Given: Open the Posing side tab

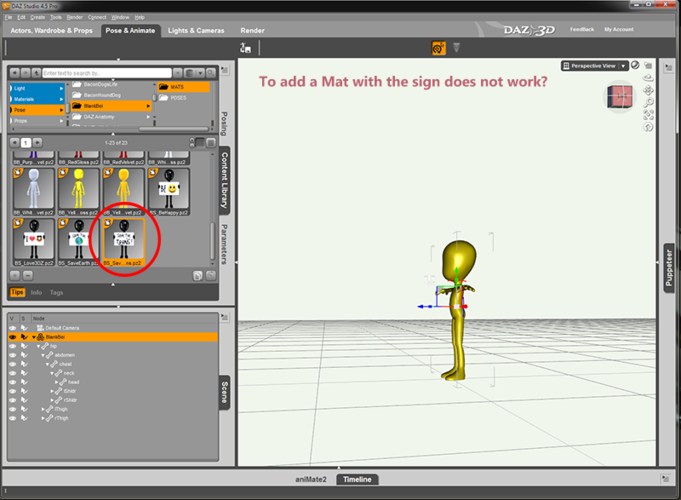Looking at the screenshot, I should coord(224,124).
